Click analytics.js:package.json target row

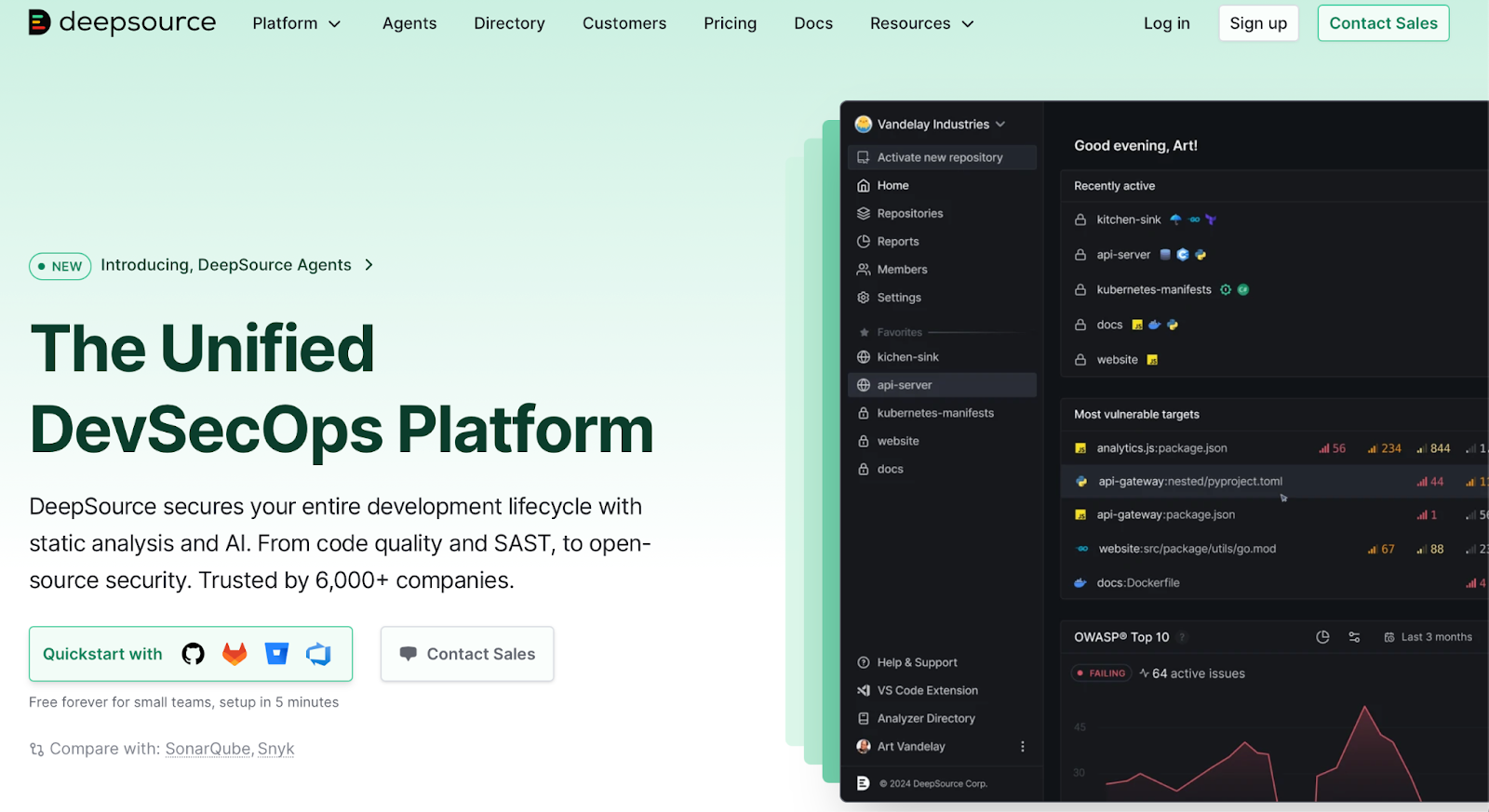click(x=1275, y=448)
